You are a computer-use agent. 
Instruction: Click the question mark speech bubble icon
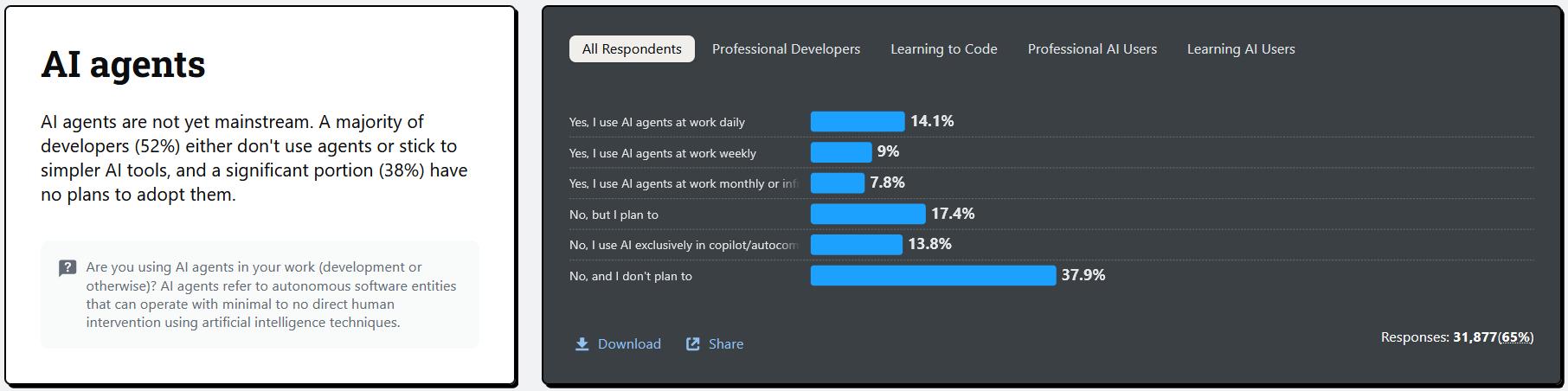tap(67, 268)
